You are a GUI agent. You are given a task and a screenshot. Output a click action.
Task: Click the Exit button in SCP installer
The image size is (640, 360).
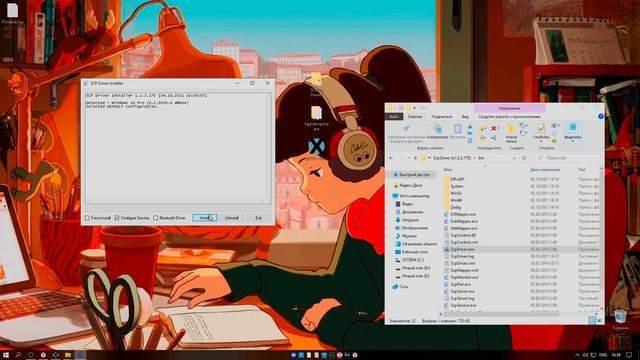coord(258,218)
